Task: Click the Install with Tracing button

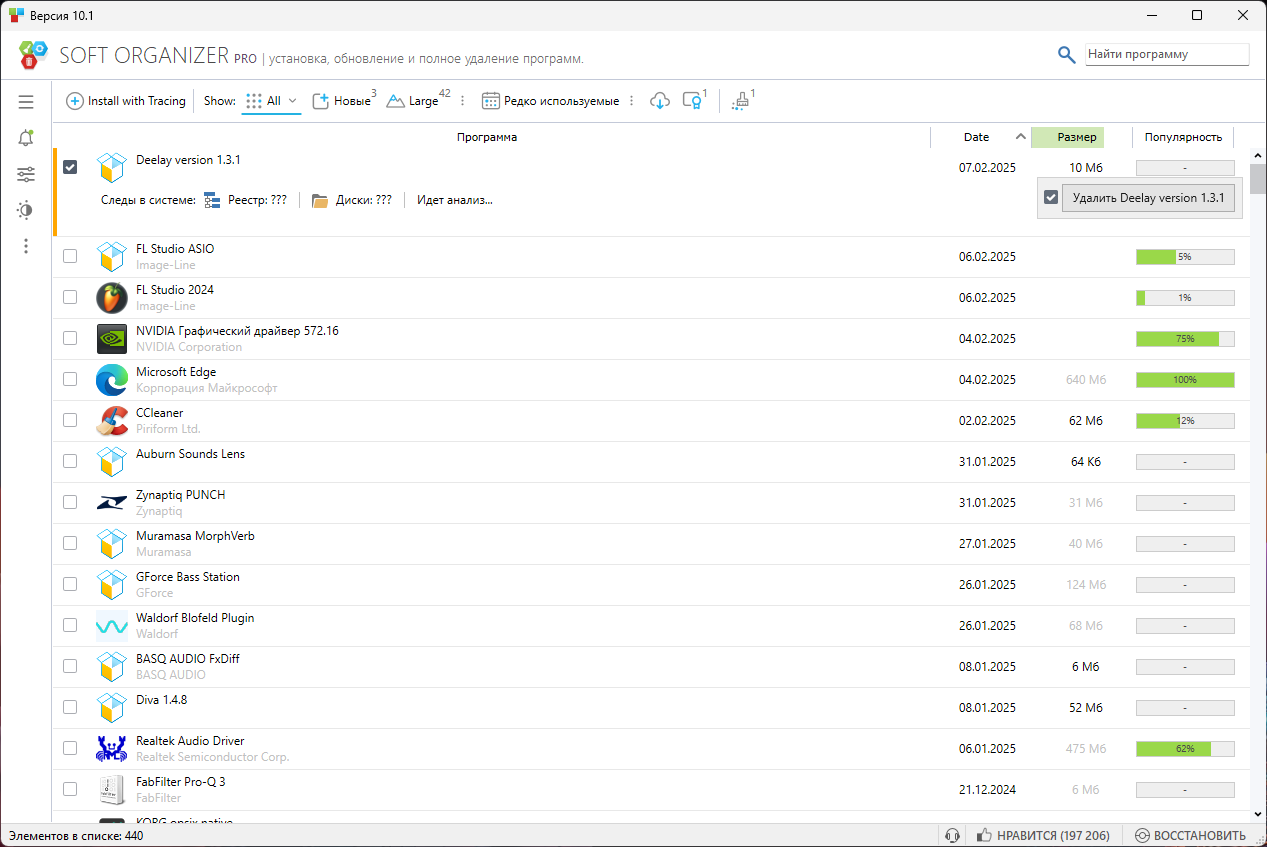Action: [x=126, y=101]
